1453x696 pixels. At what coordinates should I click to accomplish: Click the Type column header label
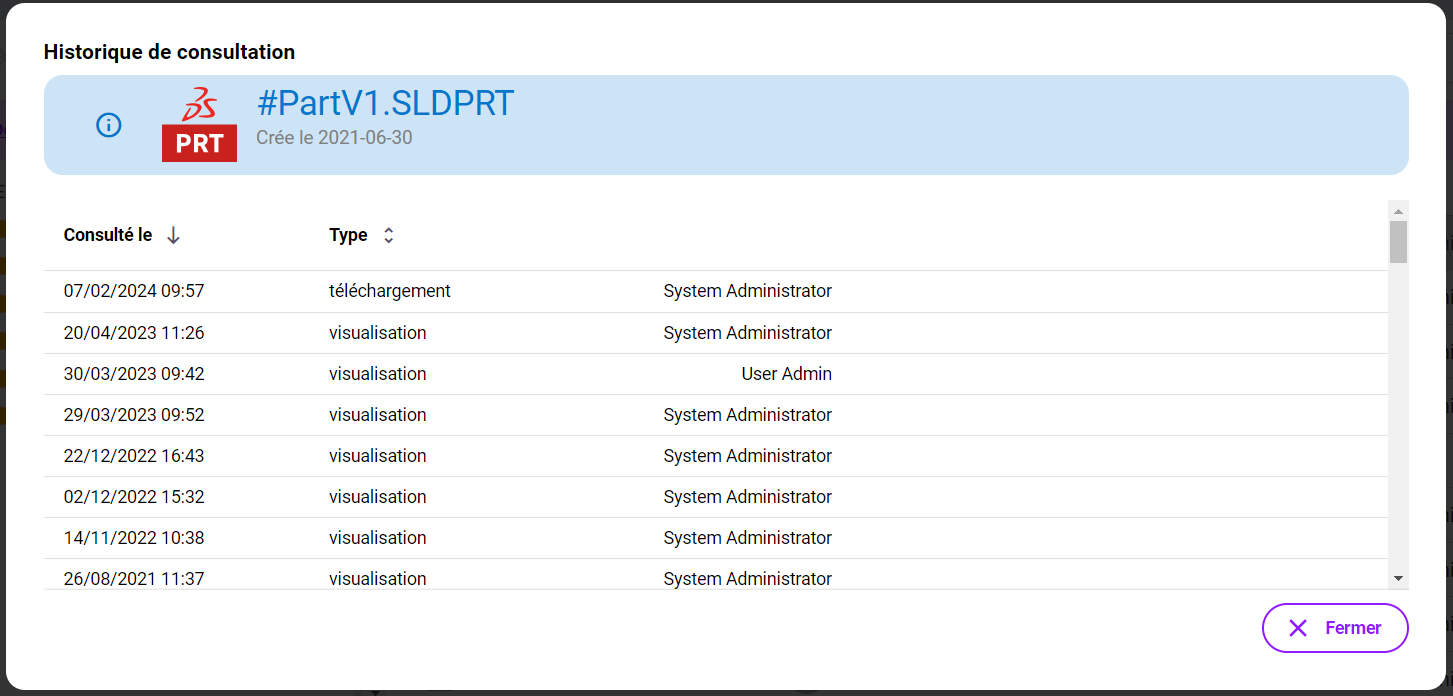(348, 235)
